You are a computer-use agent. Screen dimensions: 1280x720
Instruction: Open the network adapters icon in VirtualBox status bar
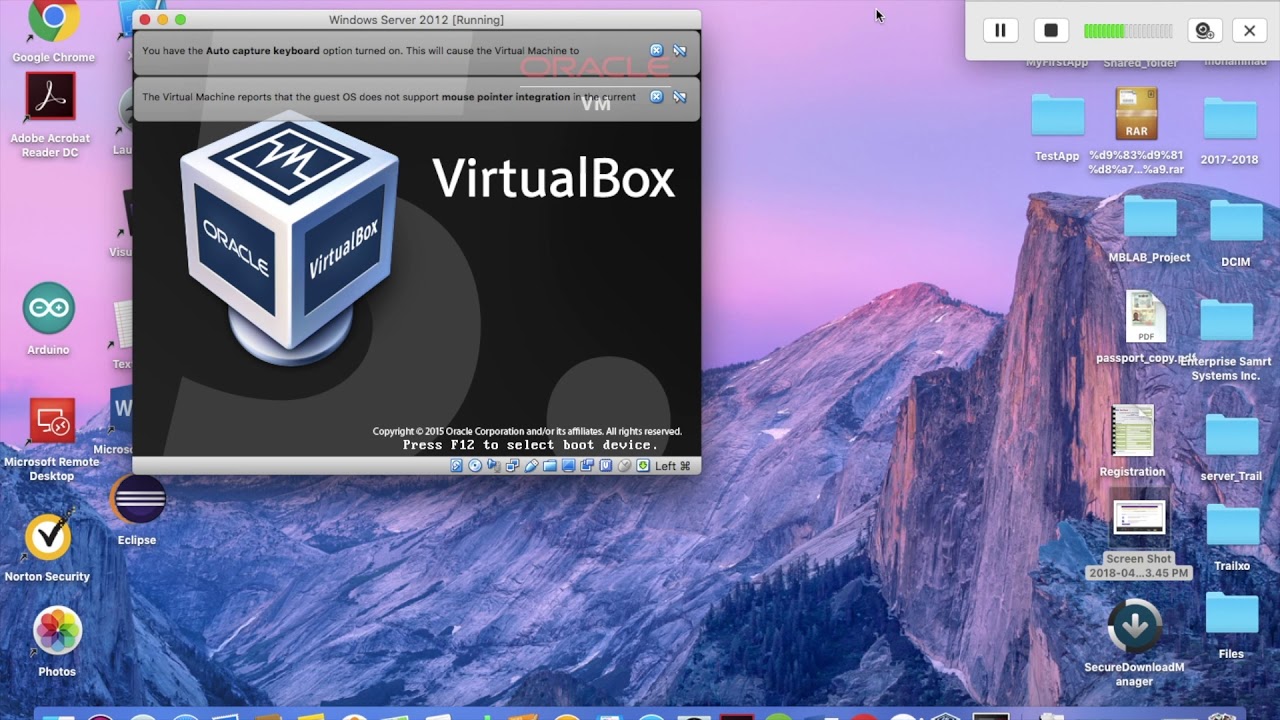click(513, 466)
